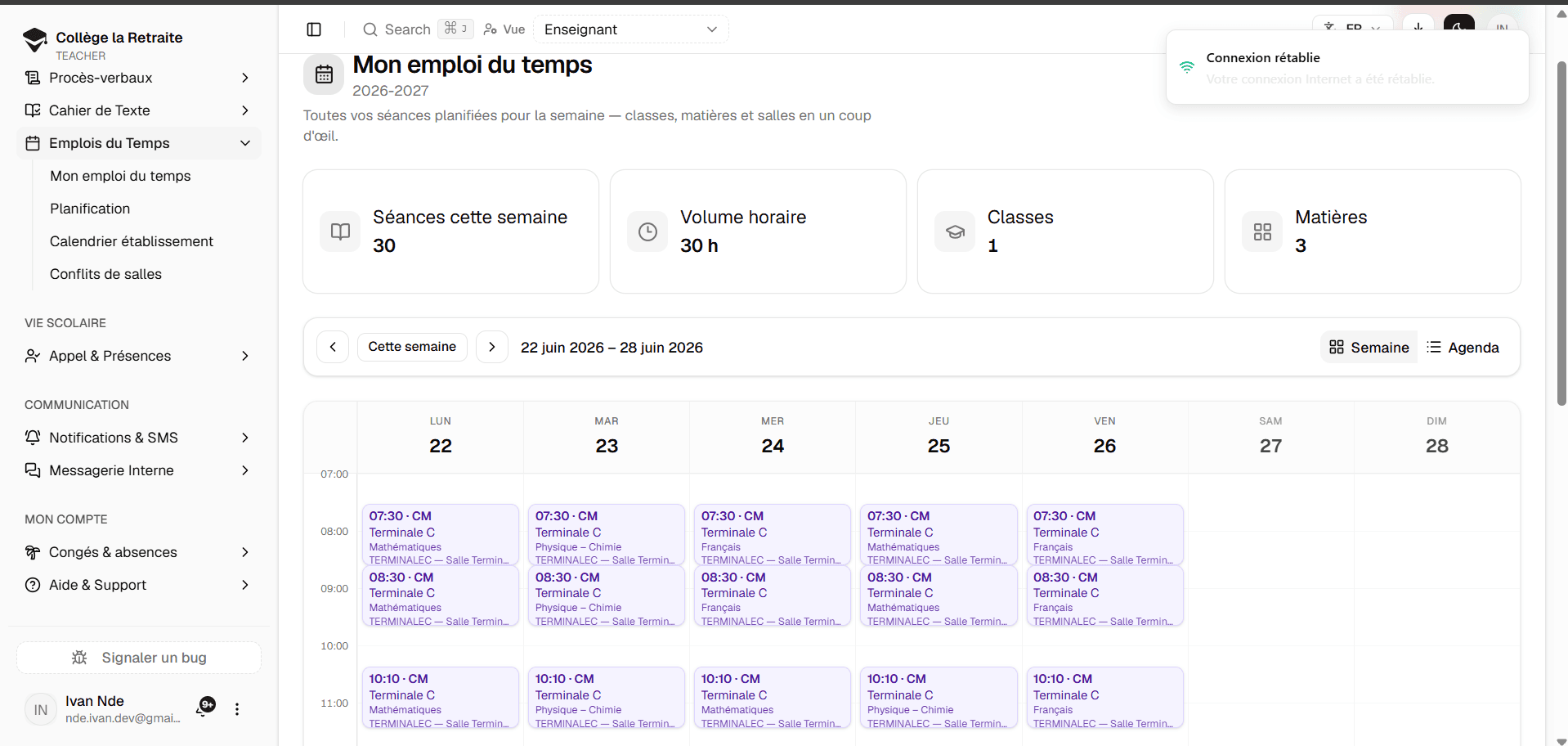This screenshot has width=1568, height=746.
Task: Click the LUN 22 day header
Action: [x=441, y=436]
